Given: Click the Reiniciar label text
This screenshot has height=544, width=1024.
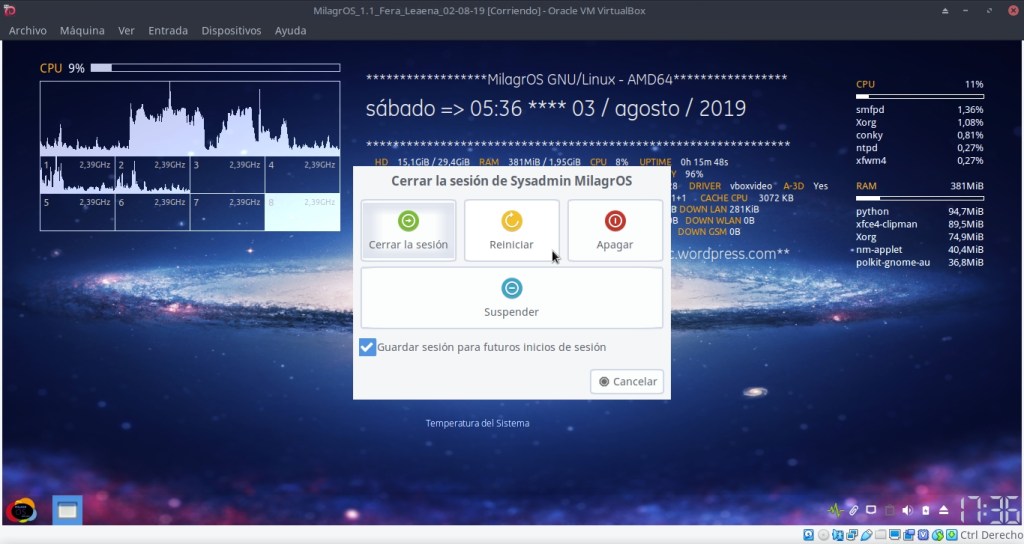Looking at the screenshot, I should (x=511, y=245).
